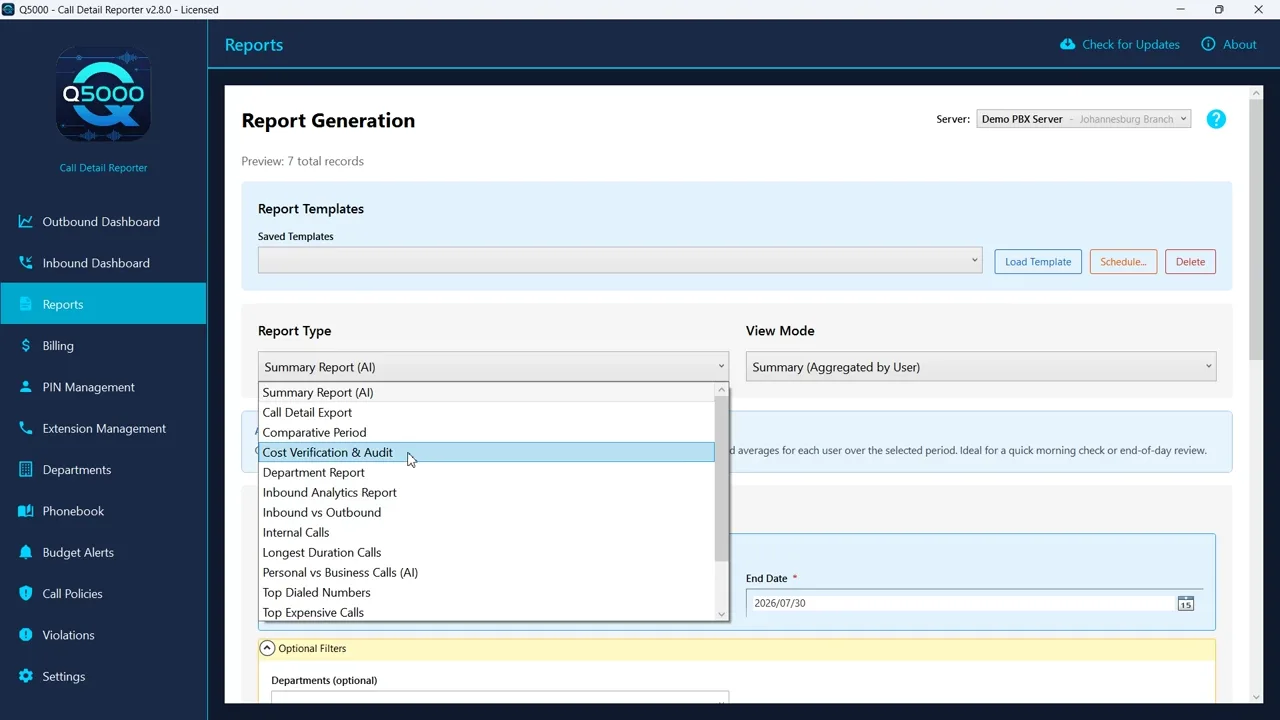Screen dimensions: 1280x720
Task: Click the Extension Management phone icon
Action: [26, 428]
